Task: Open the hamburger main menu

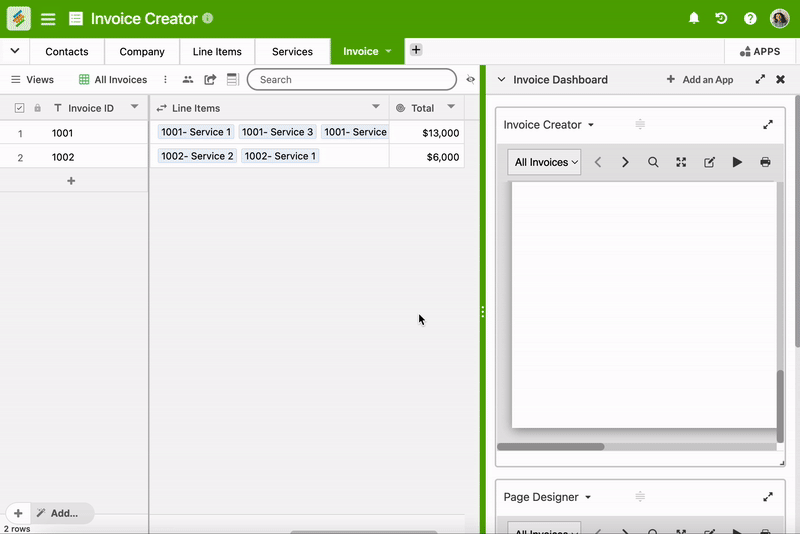Action: pos(48,19)
